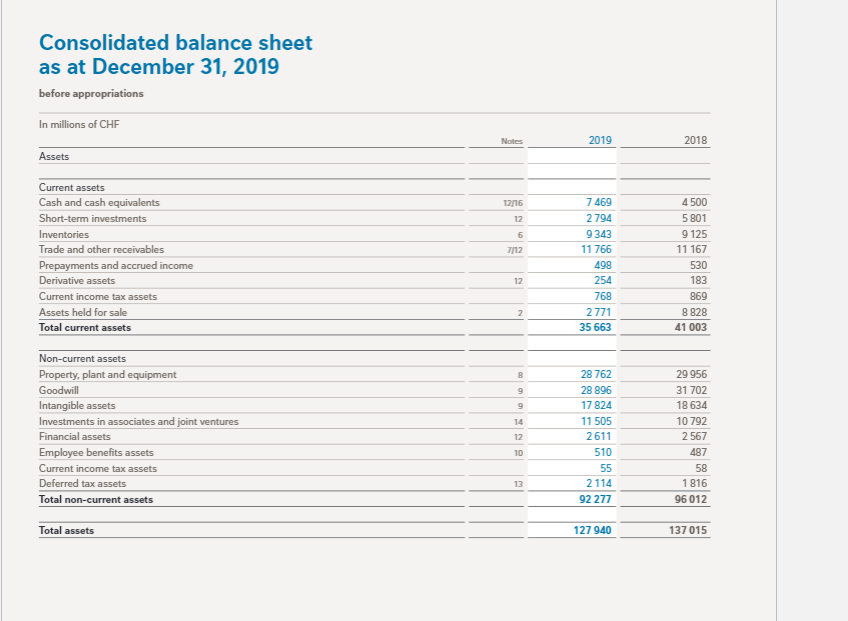Viewport: 848px width, 621px height.
Task: Click the Derivative assets line item
Action: [x=76, y=281]
